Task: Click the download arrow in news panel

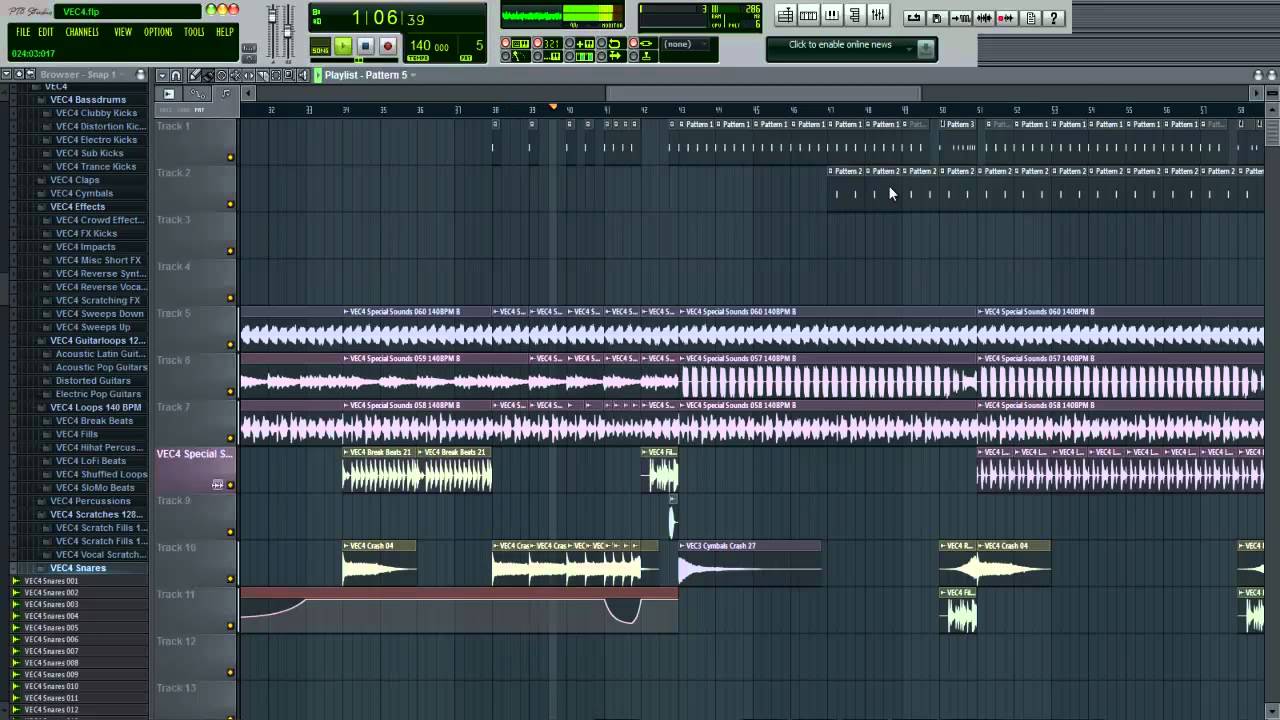Action: [x=925, y=48]
